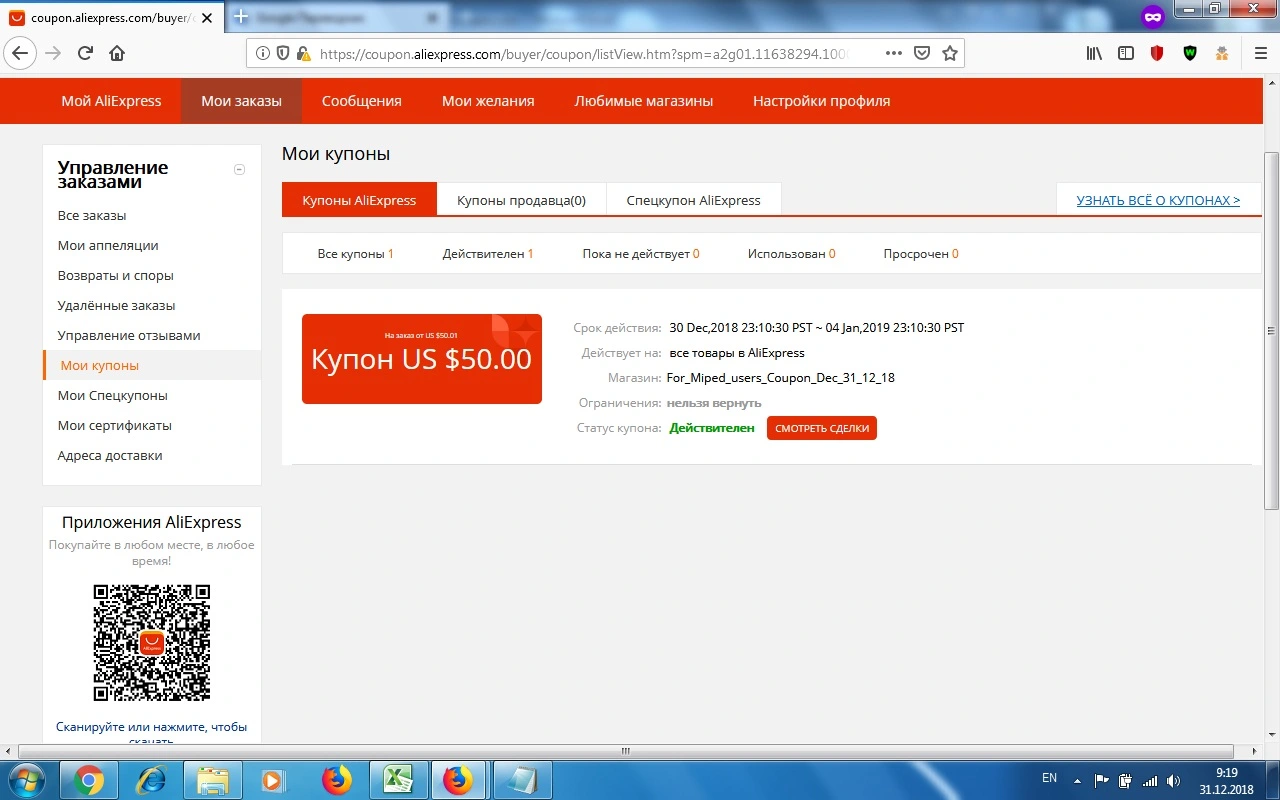This screenshot has height=800, width=1280.
Task: Click the padlock connection security icon
Action: pyautogui.click(x=303, y=54)
